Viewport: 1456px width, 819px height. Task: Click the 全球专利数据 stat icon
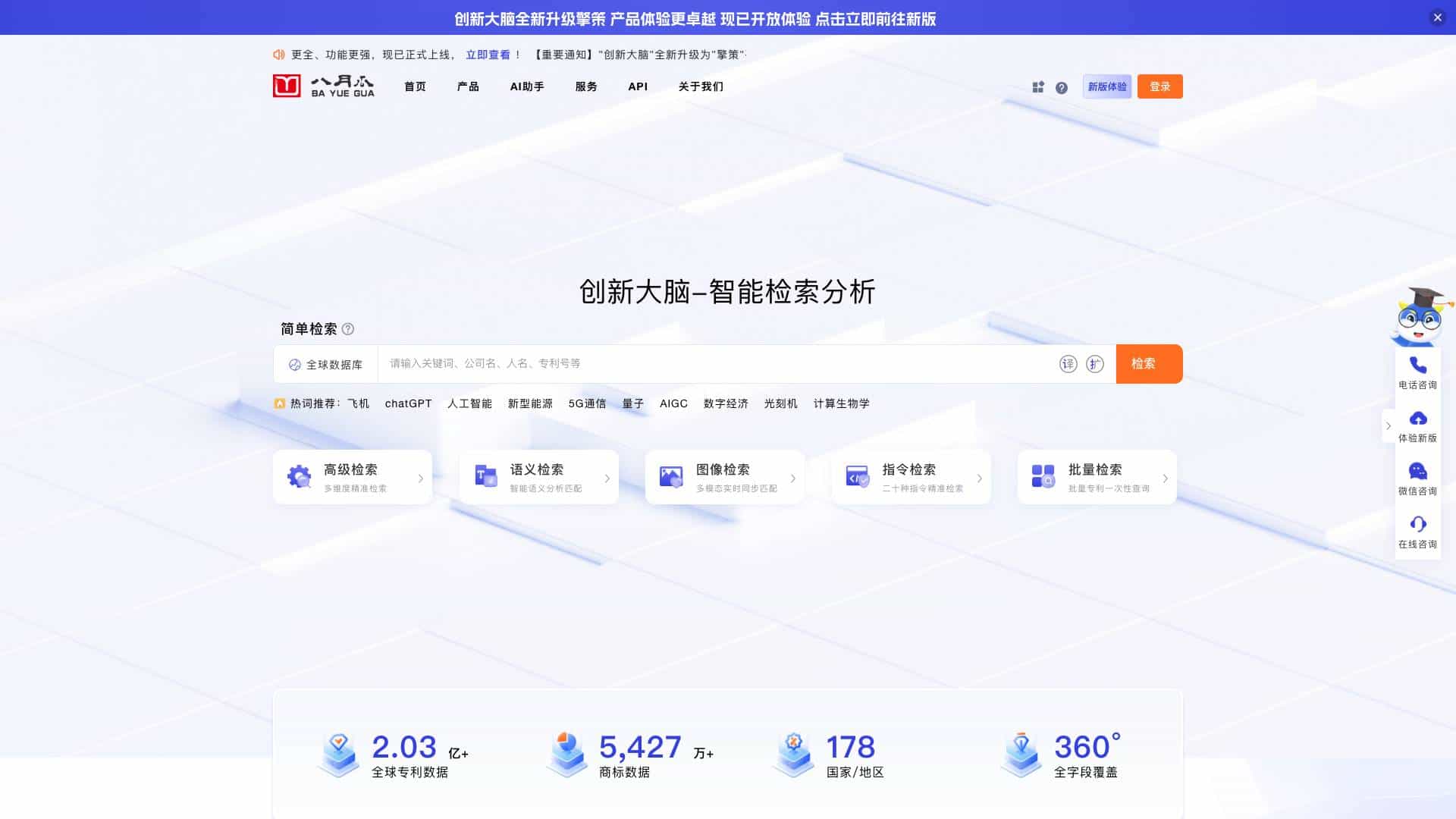[x=338, y=755]
